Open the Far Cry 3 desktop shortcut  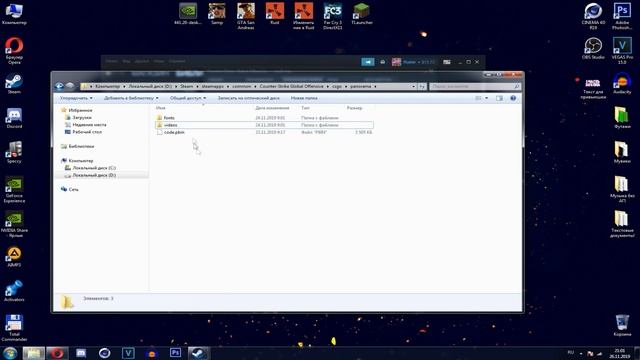pos(333,16)
